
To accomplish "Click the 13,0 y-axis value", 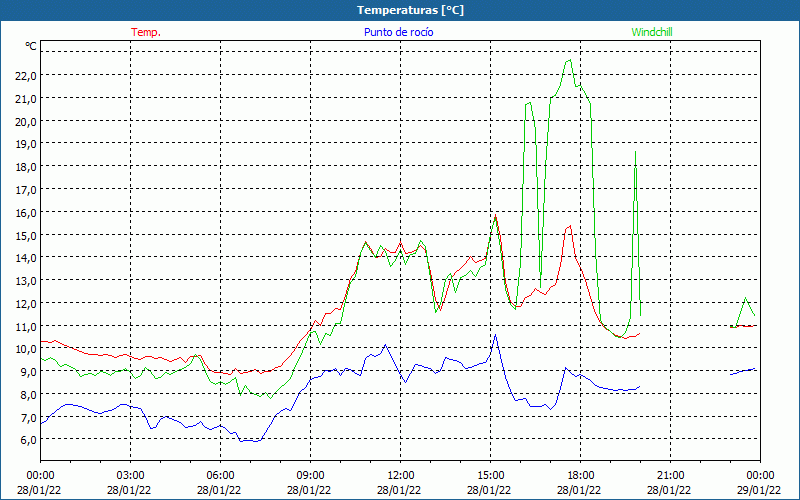I will tap(26, 281).
